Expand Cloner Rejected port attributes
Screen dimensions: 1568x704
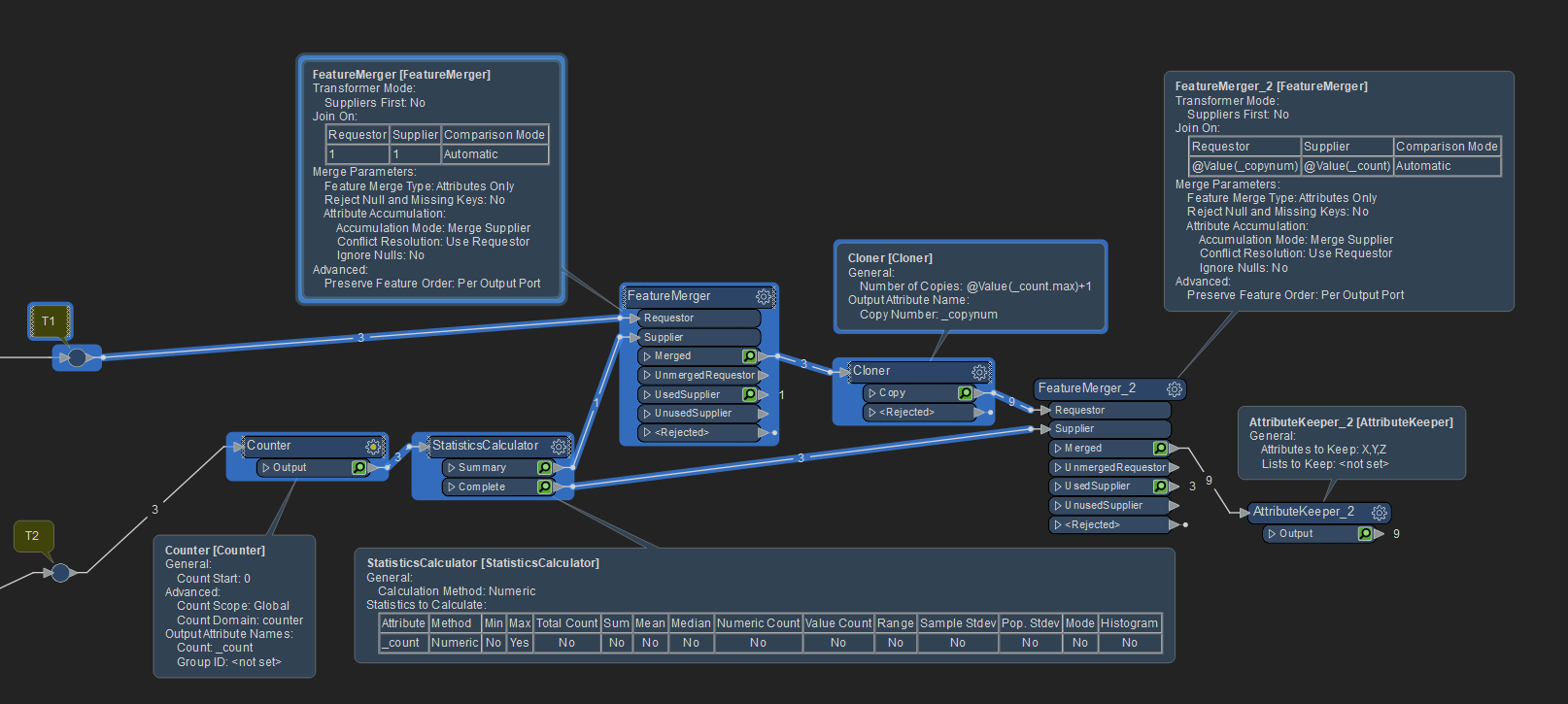[x=872, y=412]
